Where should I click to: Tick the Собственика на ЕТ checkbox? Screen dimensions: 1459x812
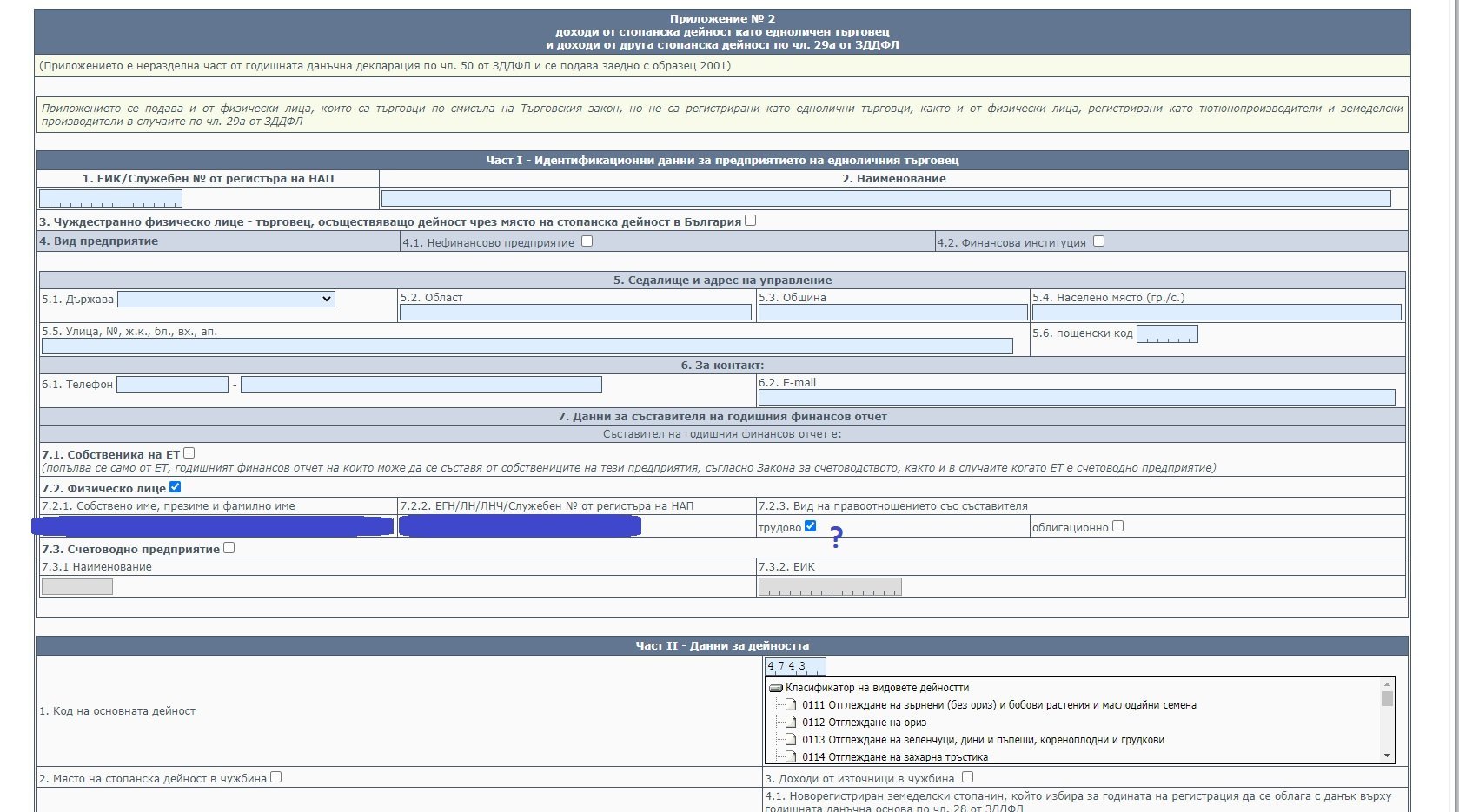point(189,453)
